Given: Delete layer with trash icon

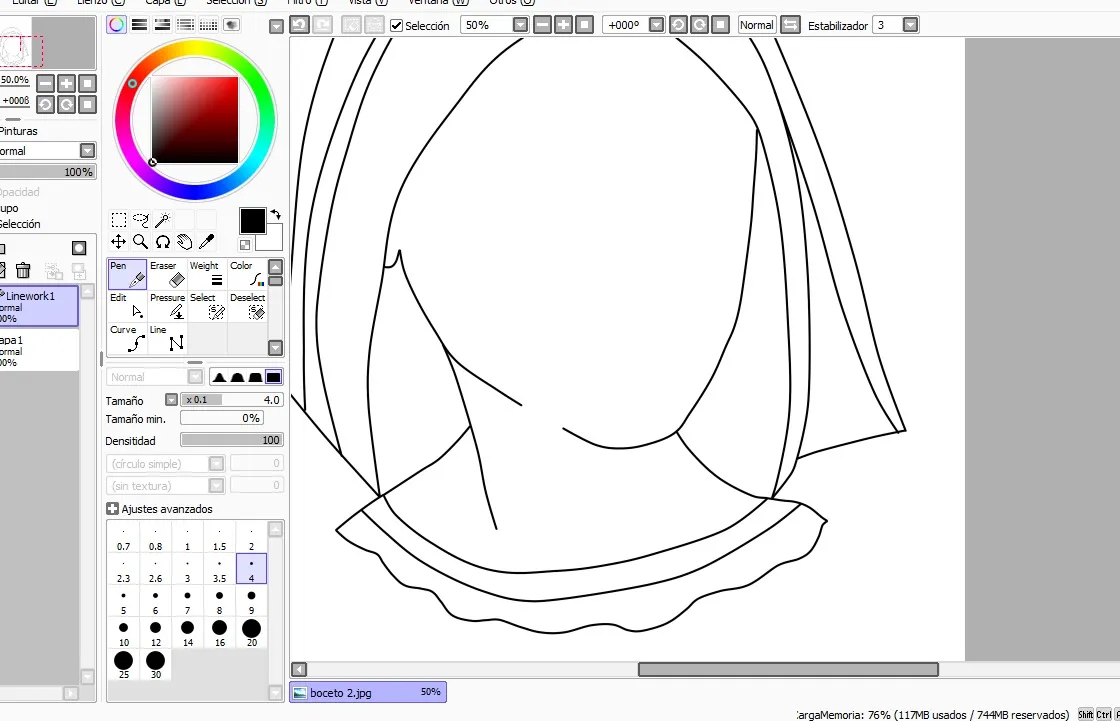Looking at the screenshot, I should click(24, 270).
